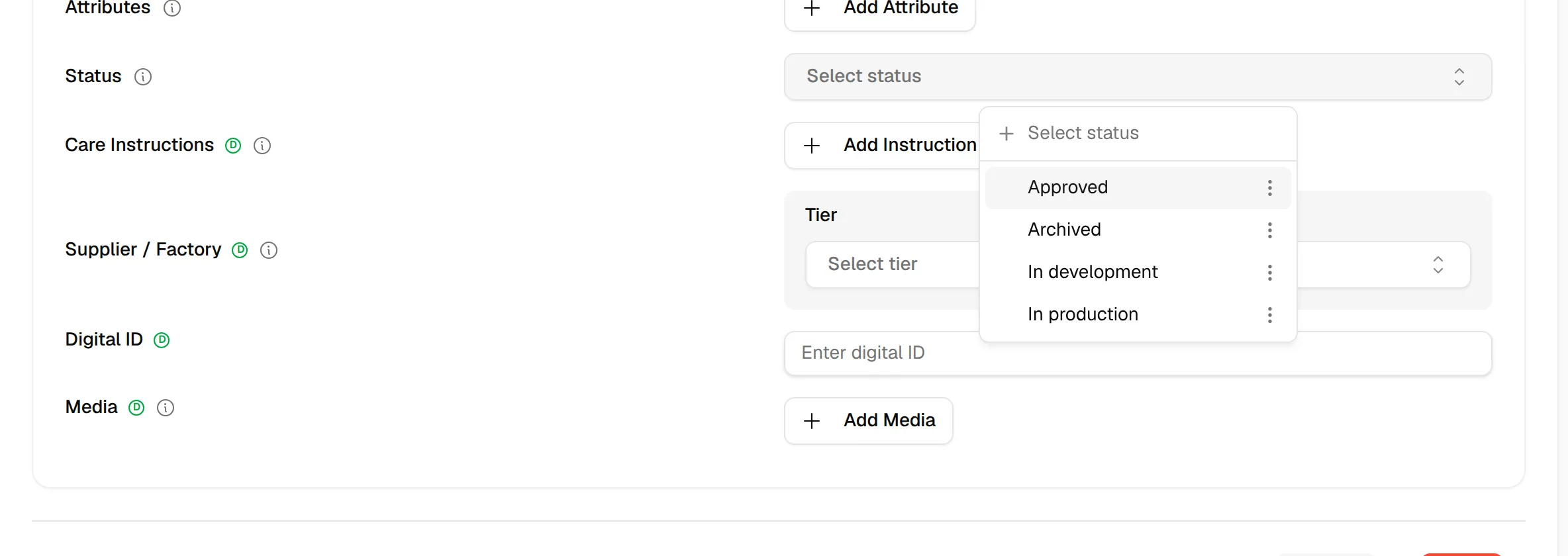Click the Media label text
The image size is (1568, 556).
pos(91,407)
